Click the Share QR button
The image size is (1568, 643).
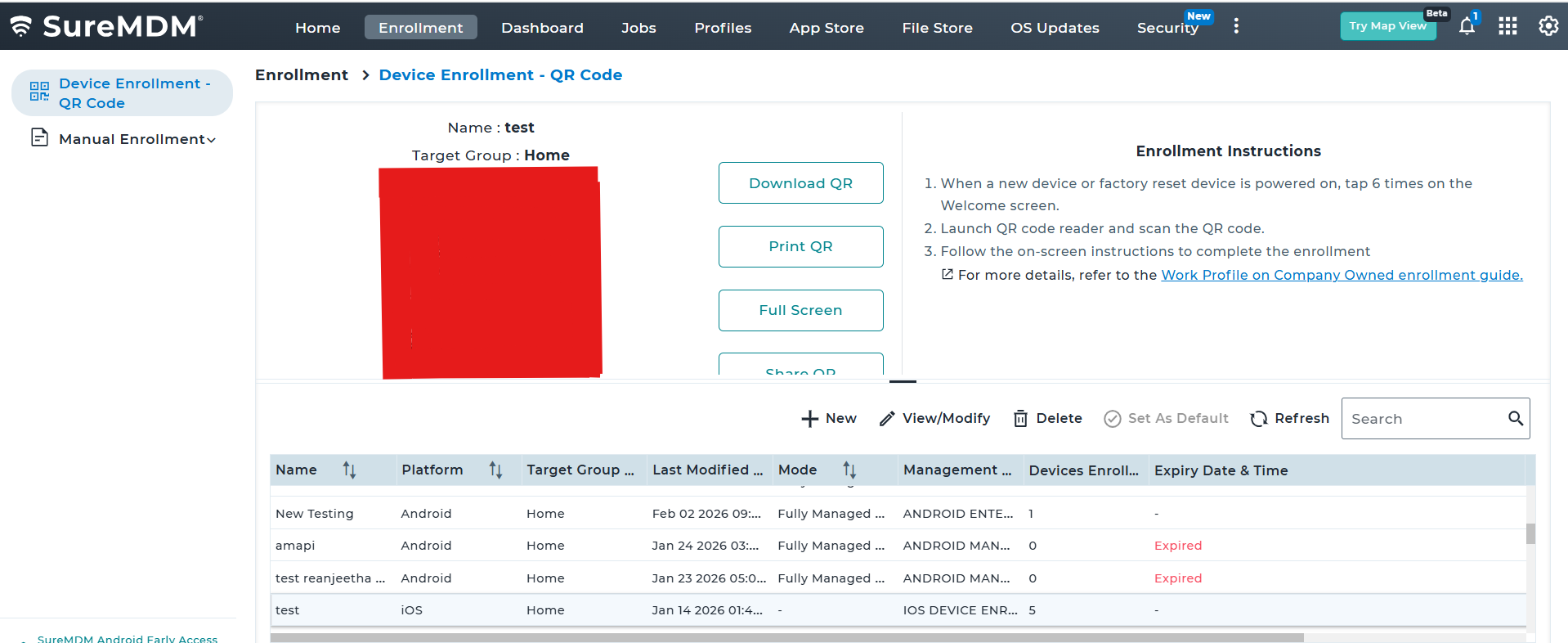800,365
